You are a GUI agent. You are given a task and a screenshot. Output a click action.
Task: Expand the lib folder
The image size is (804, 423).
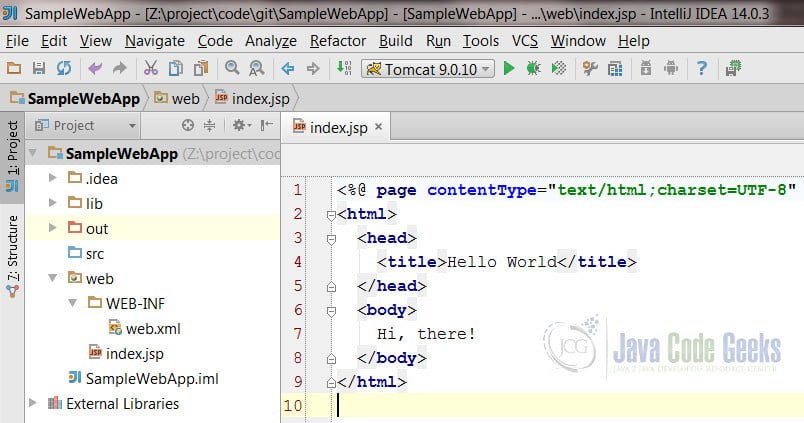(x=52, y=203)
